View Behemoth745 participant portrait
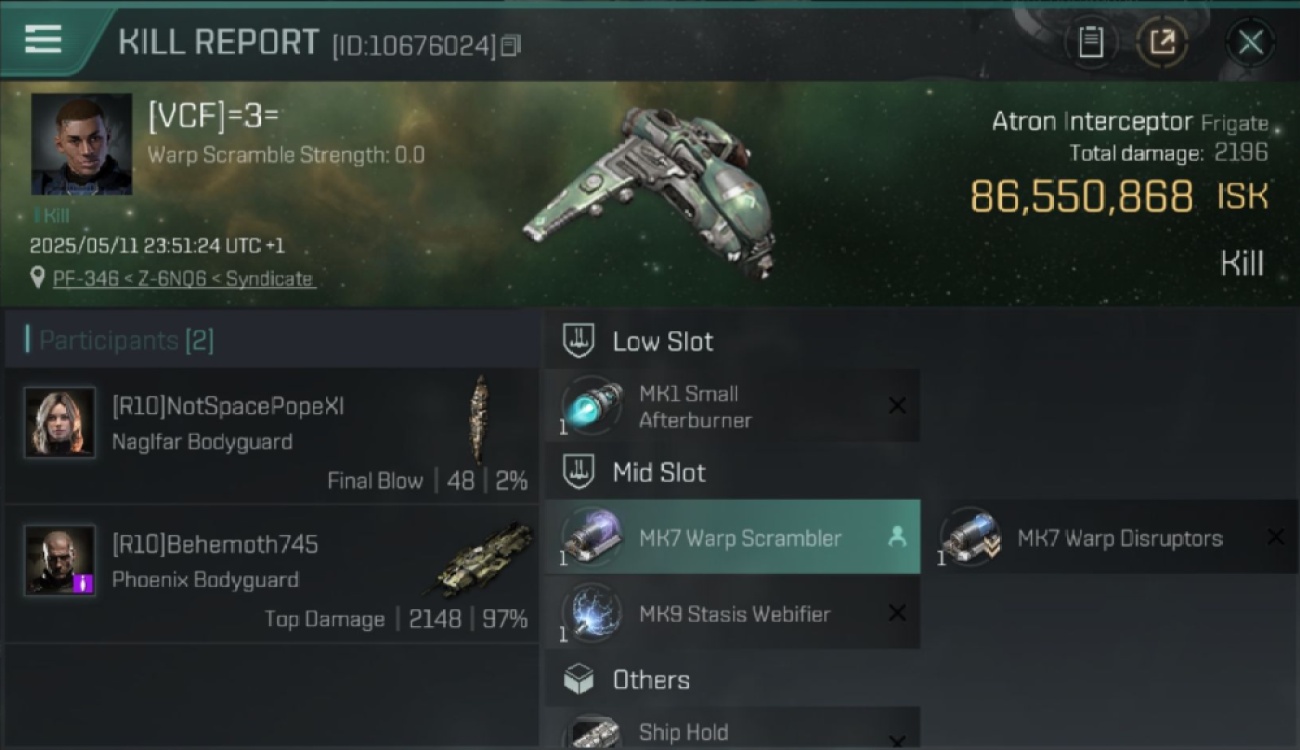 (60, 560)
